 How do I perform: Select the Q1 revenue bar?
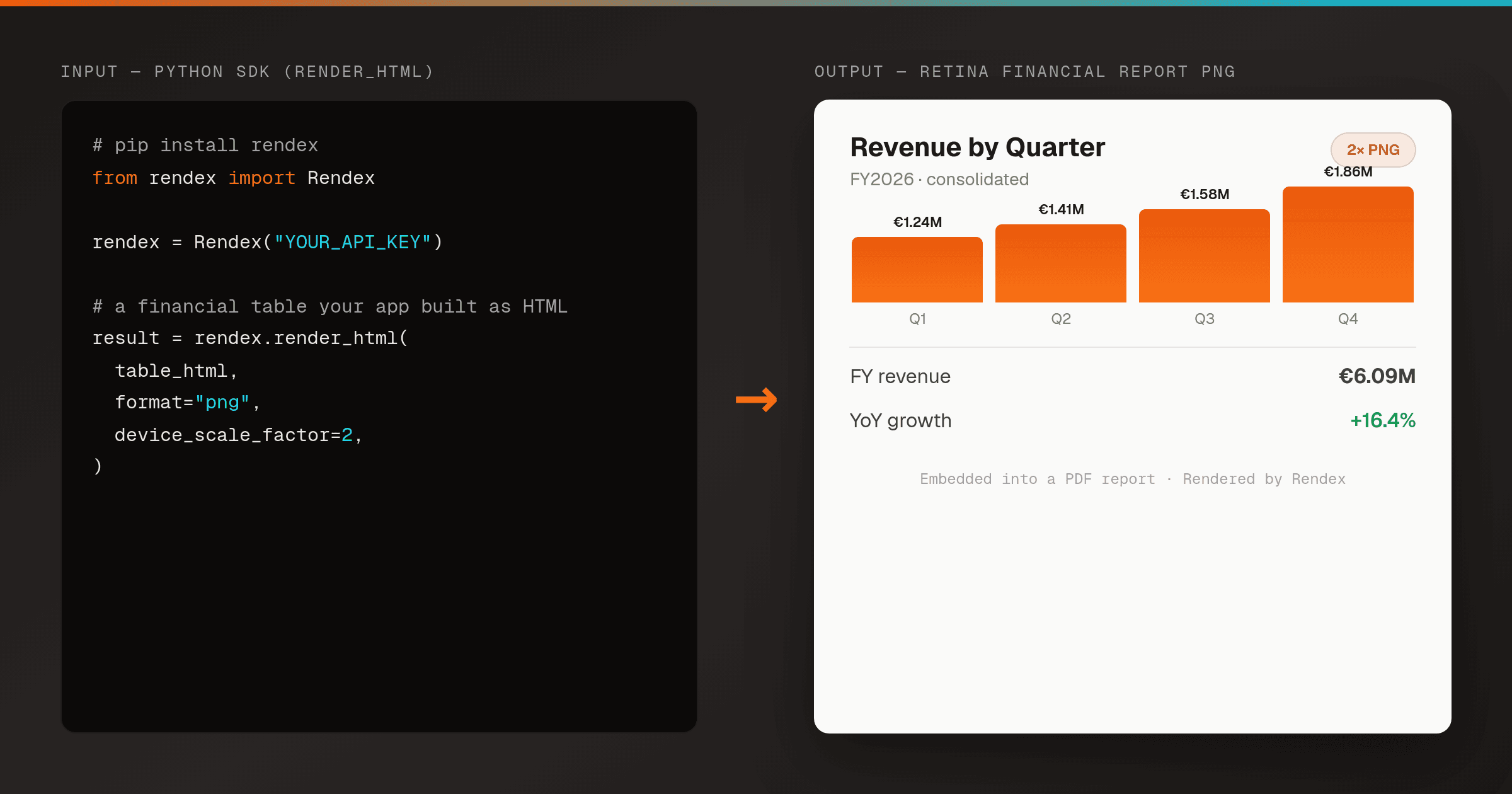[x=917, y=270]
